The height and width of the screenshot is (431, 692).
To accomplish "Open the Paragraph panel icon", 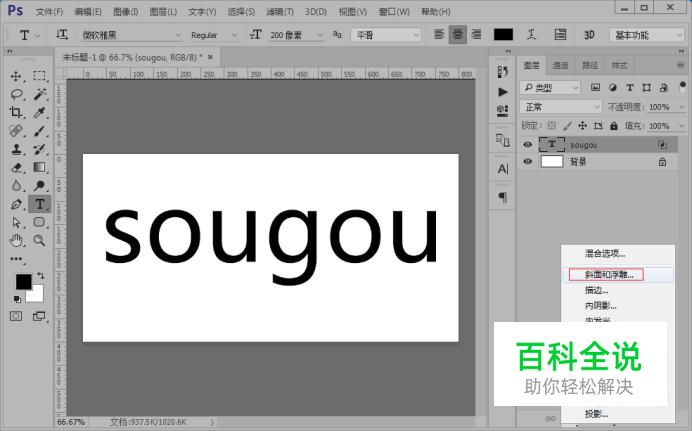I will click(x=502, y=197).
